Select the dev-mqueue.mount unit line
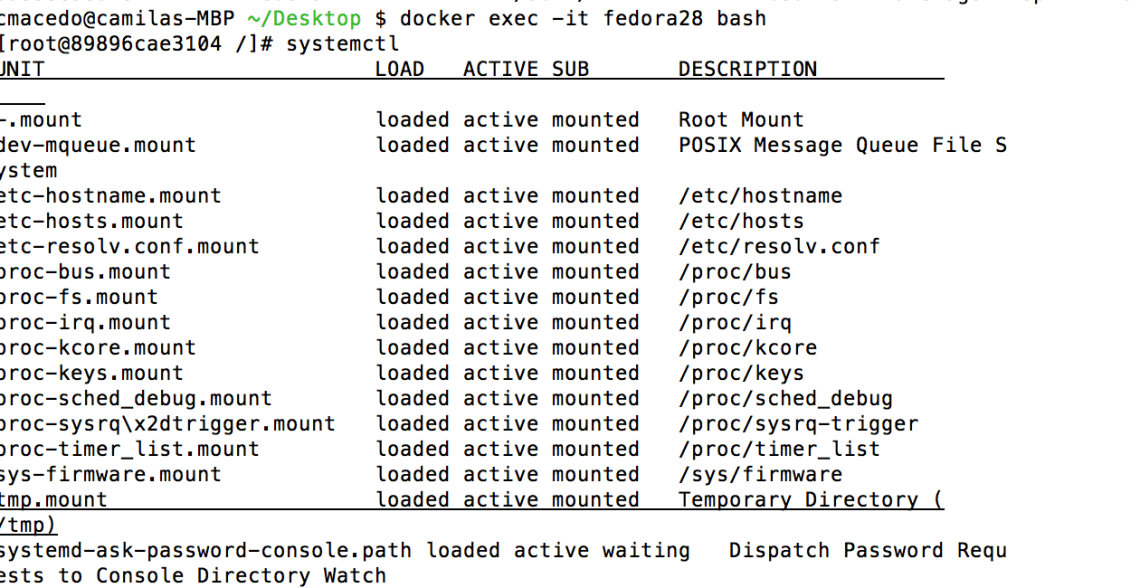This screenshot has height=588, width=1140. pos(98,145)
